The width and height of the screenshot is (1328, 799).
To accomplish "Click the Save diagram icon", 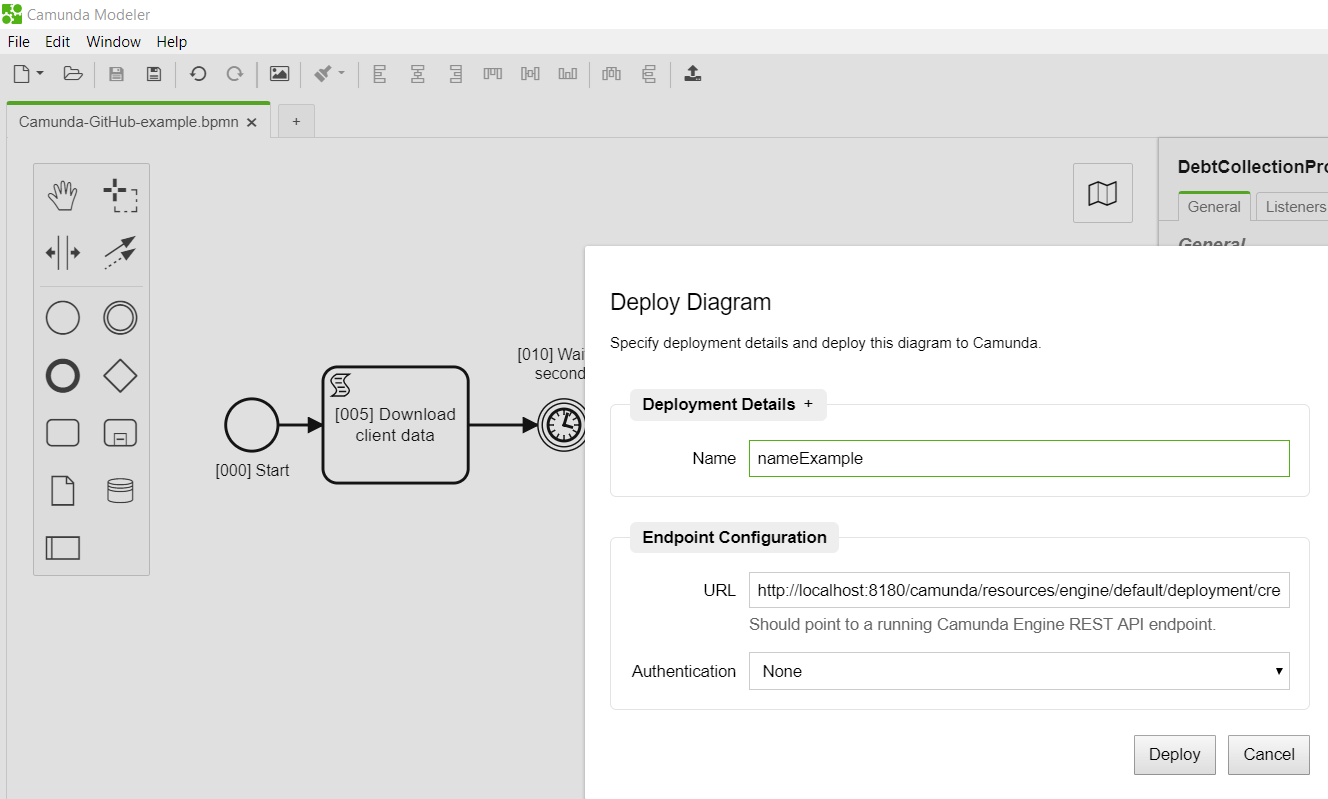I will pyautogui.click(x=116, y=73).
